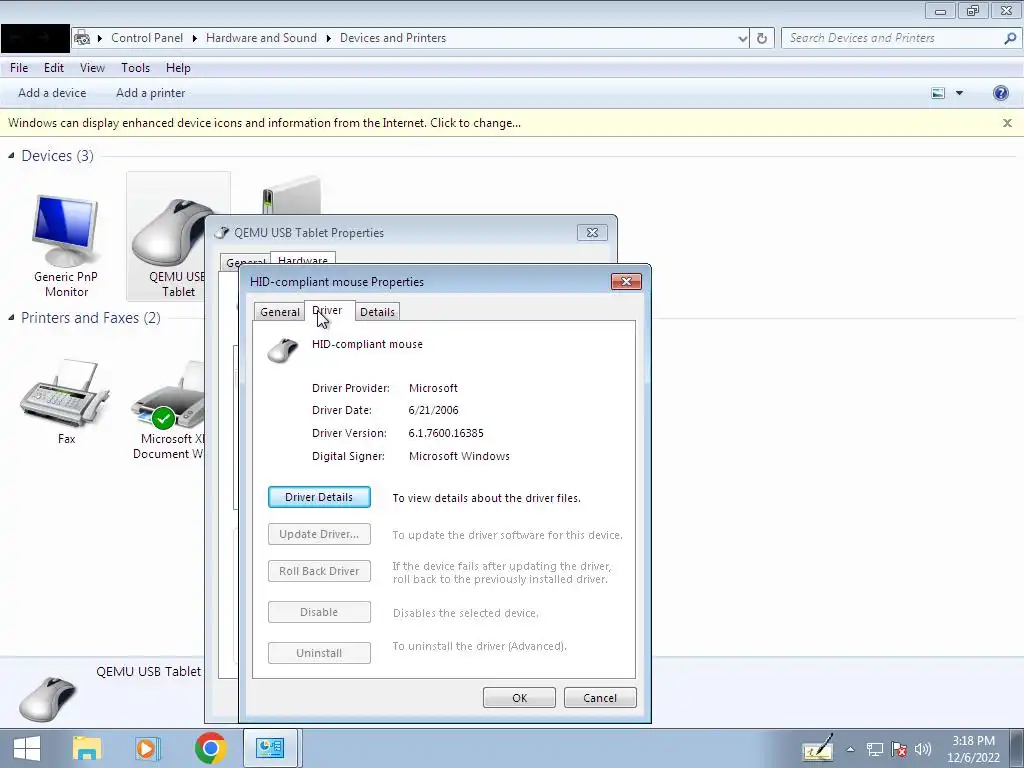Click the Disable button

pyautogui.click(x=319, y=612)
